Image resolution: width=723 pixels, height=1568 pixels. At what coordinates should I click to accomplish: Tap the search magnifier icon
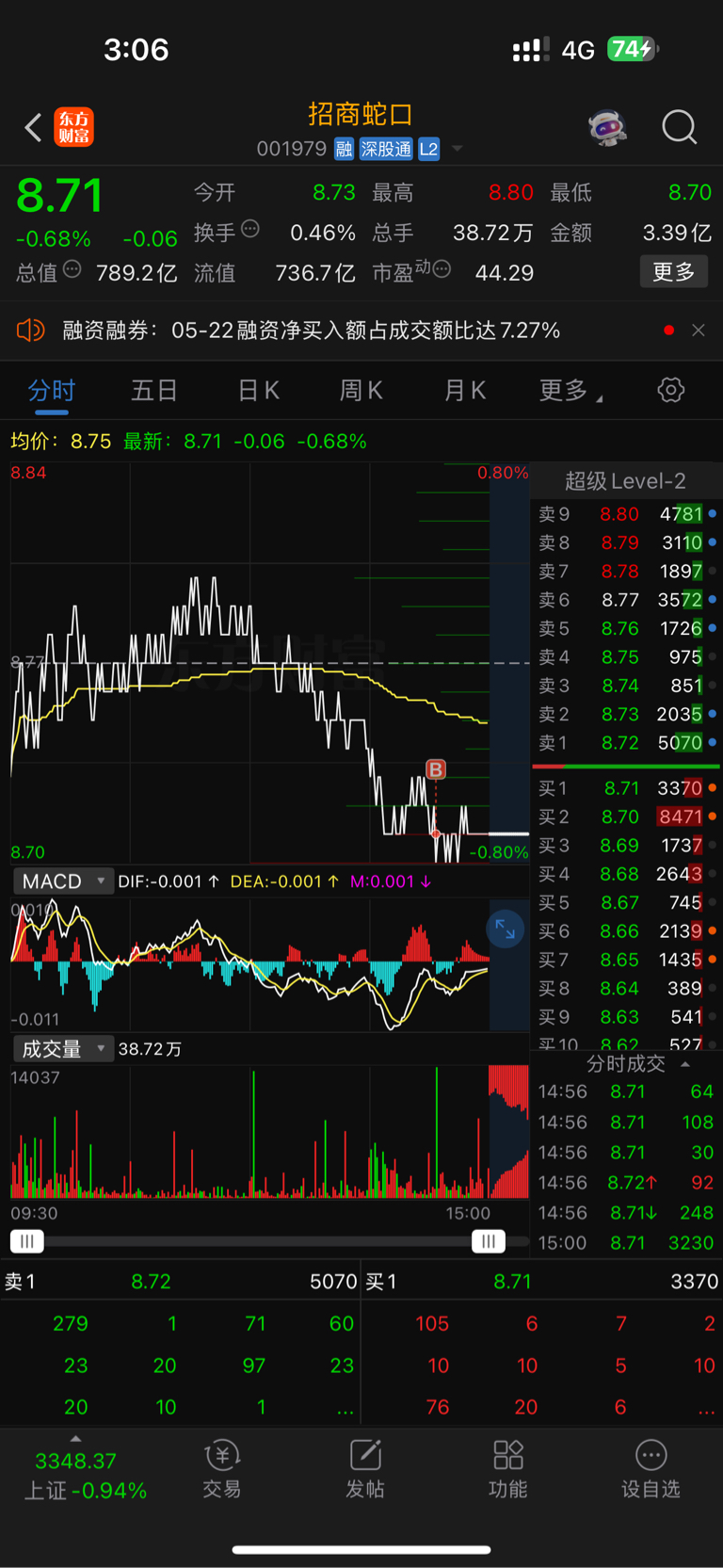tap(679, 127)
